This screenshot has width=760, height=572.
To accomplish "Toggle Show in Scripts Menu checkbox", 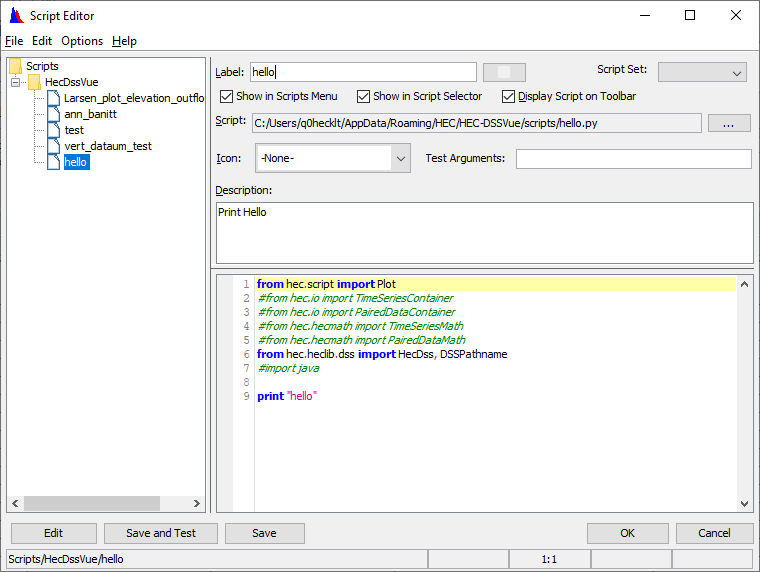I will pos(226,96).
